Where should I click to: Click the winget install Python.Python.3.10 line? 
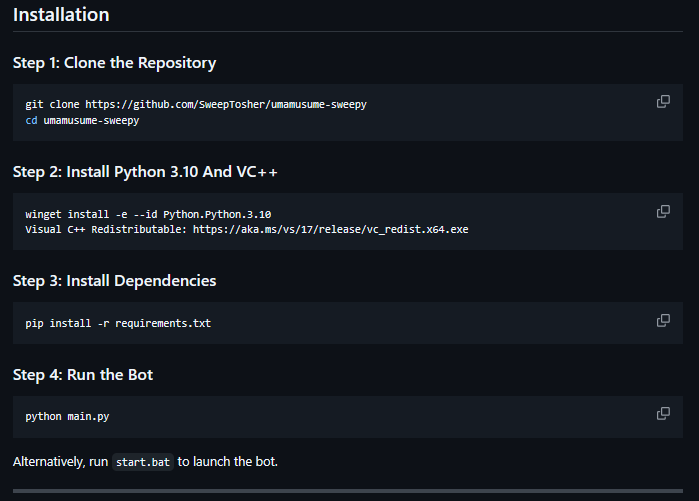pos(148,214)
